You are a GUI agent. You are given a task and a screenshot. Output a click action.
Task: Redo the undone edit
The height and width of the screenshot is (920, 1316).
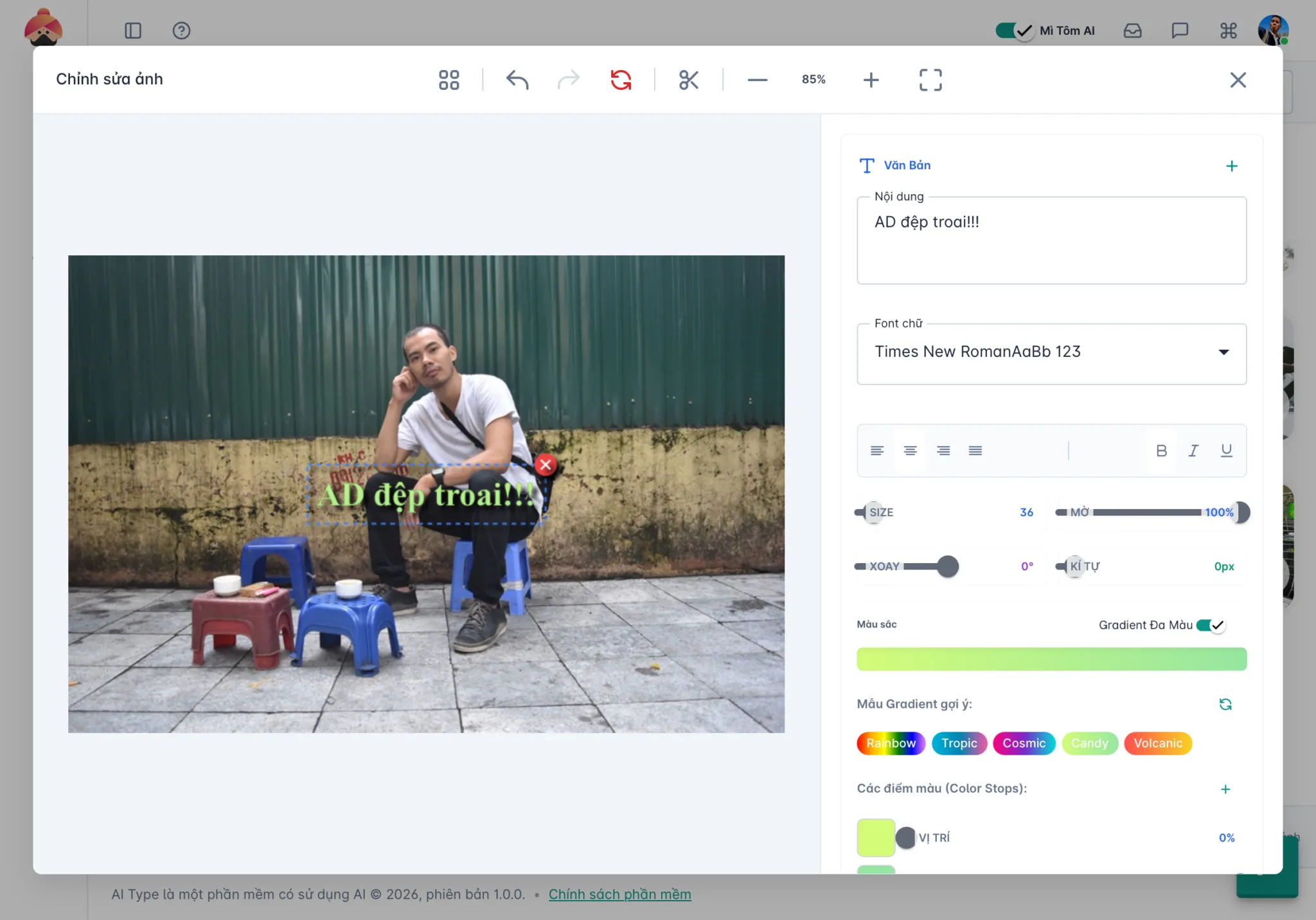pos(568,80)
